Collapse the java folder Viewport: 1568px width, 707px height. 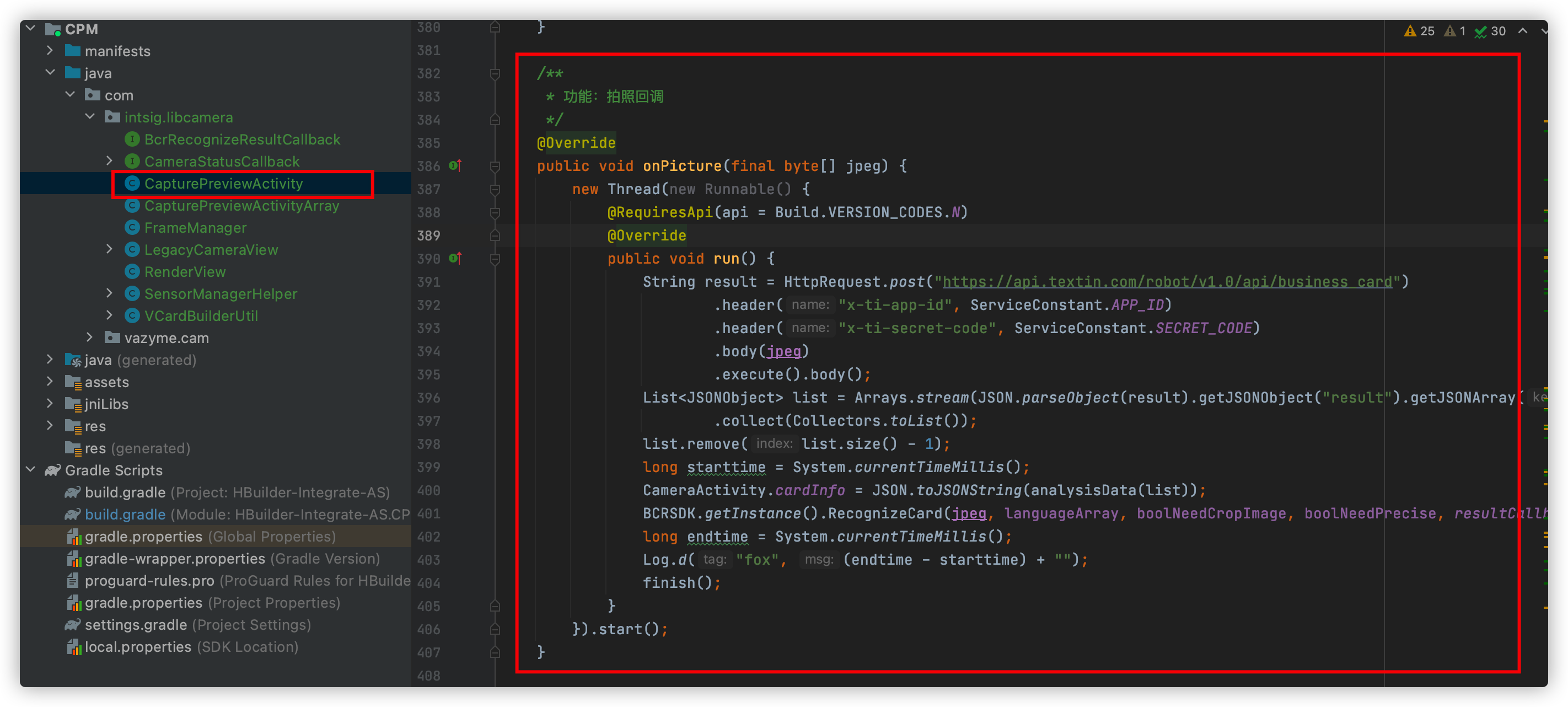pos(50,72)
